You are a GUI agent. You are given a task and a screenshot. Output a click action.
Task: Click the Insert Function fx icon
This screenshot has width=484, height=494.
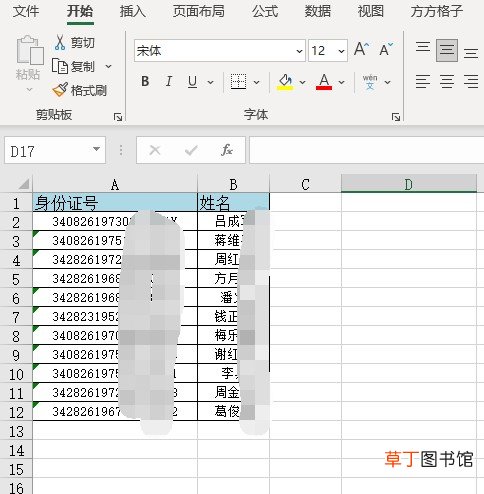tap(227, 150)
